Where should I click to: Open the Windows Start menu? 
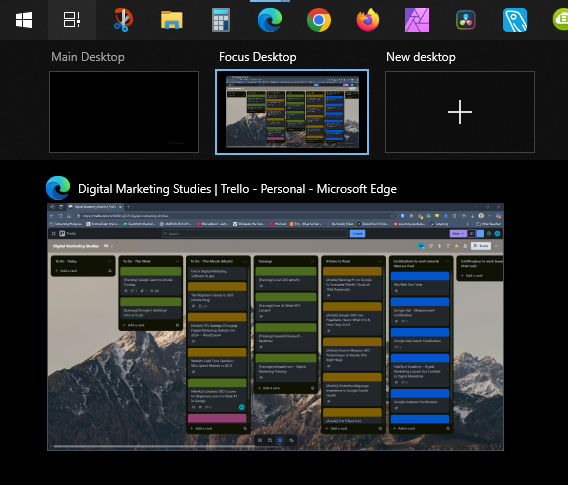click(x=24, y=20)
